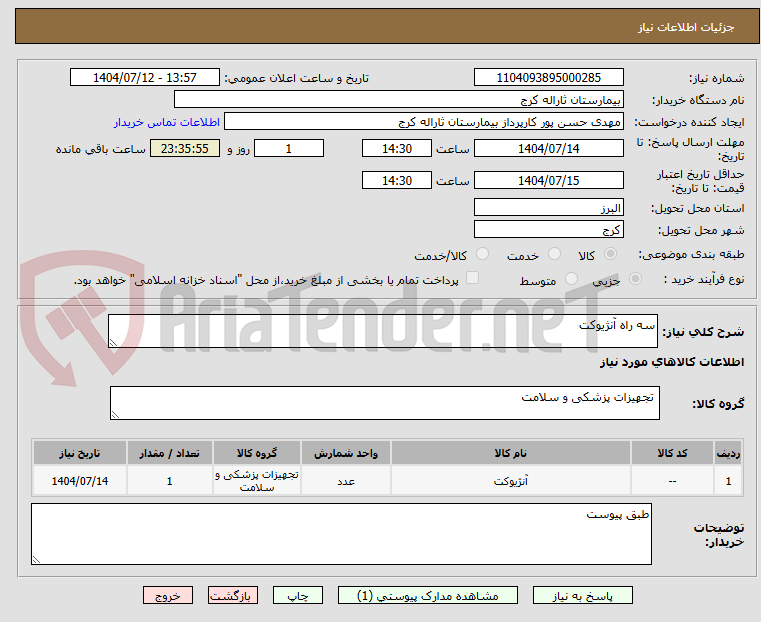Click the آنژیوکت item name cell
The width and height of the screenshot is (761, 622).
click(511, 481)
